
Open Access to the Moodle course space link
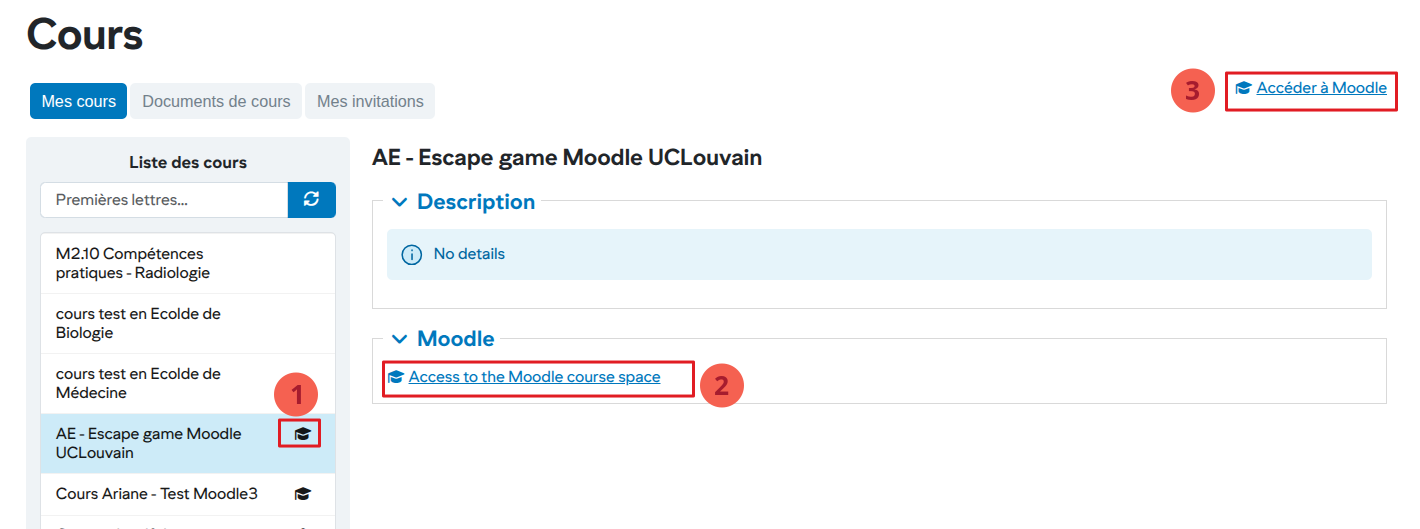click(x=534, y=377)
